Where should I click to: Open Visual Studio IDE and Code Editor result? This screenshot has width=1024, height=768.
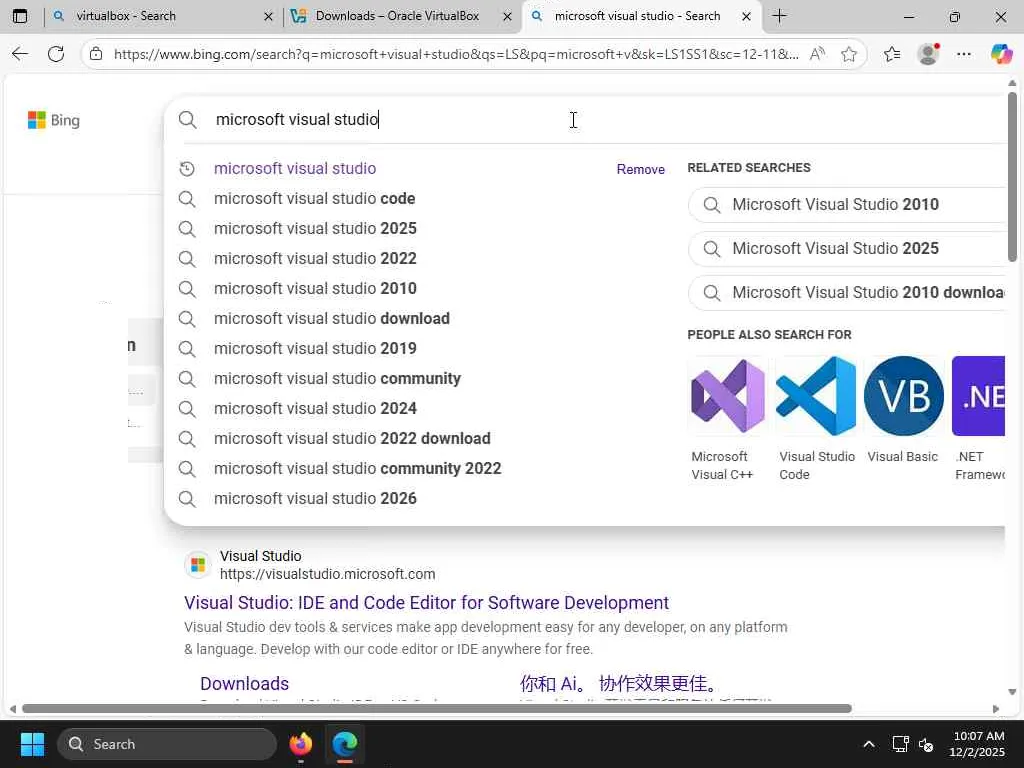click(426, 603)
